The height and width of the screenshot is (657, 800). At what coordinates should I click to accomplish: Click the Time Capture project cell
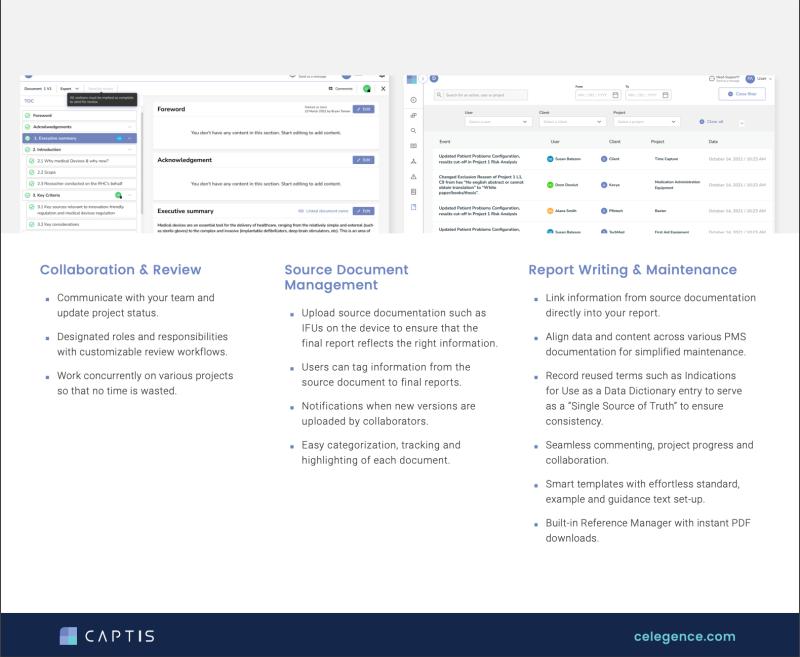coord(666,159)
